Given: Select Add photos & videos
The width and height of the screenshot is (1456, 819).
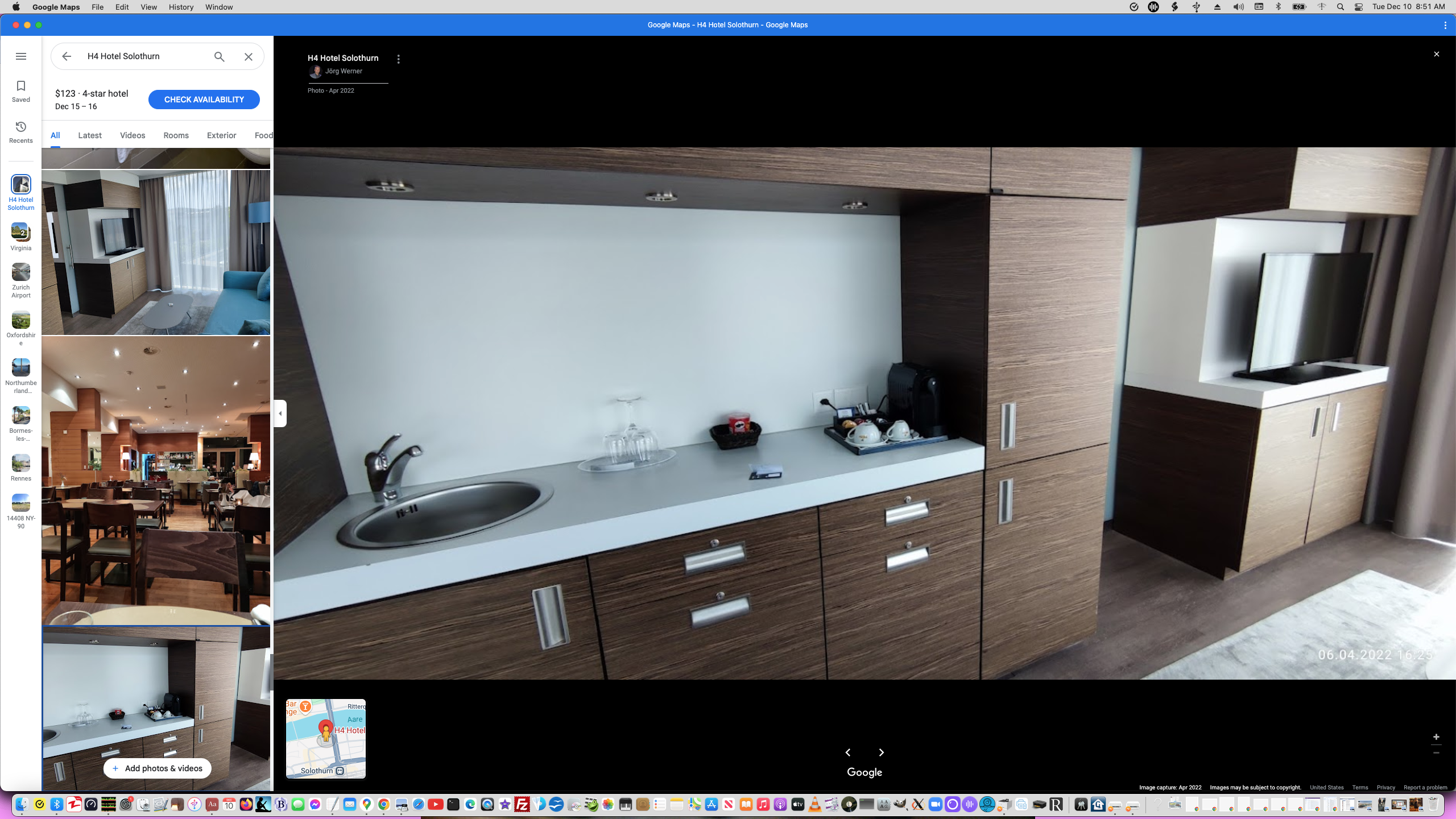Looking at the screenshot, I should [x=157, y=768].
